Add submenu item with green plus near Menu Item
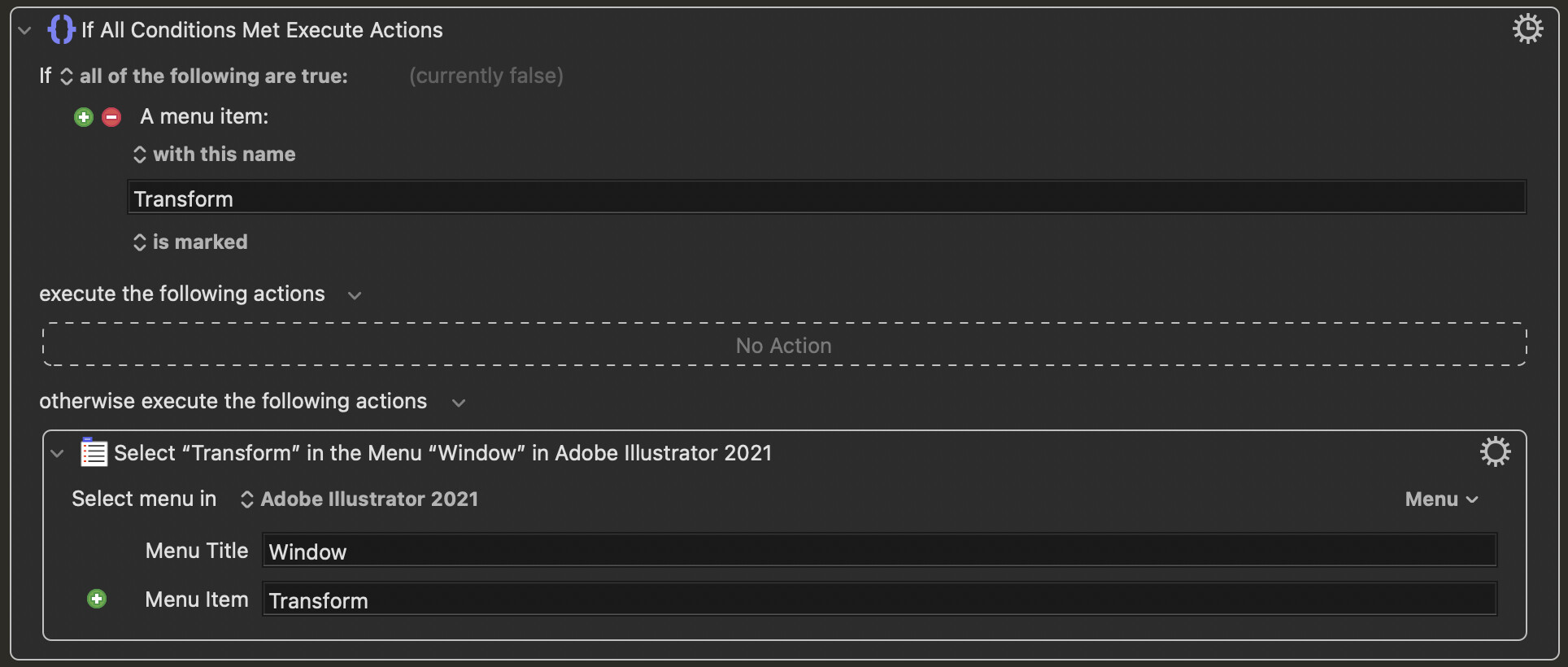1568x667 pixels. pos(97,599)
